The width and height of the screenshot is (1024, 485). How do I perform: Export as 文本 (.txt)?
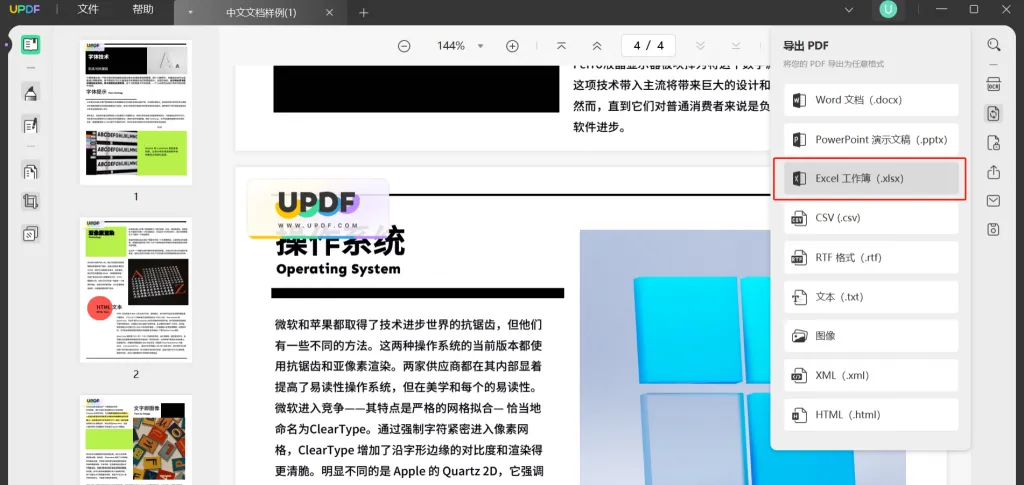pos(871,297)
